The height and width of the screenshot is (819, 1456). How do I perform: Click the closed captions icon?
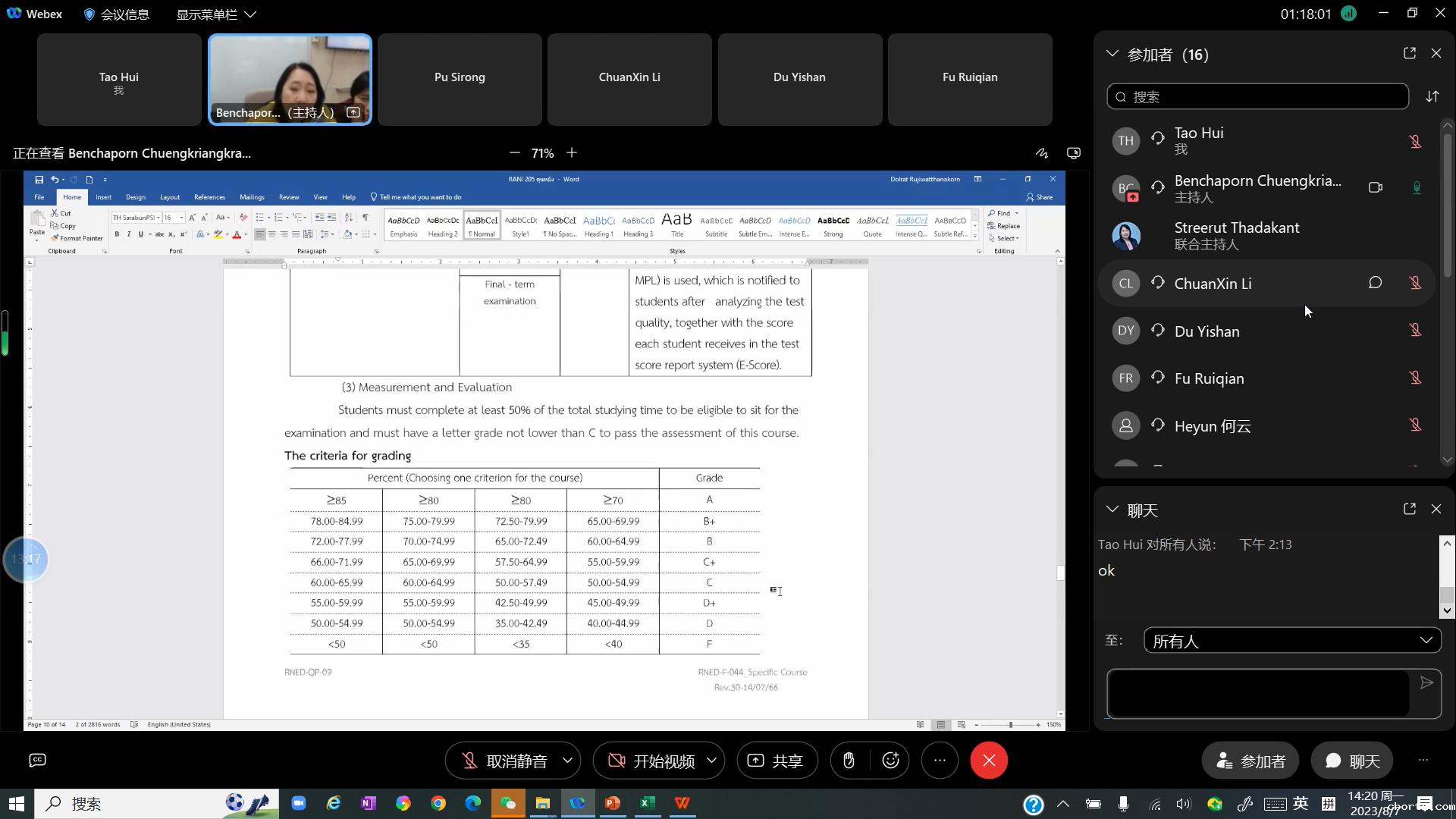click(37, 760)
